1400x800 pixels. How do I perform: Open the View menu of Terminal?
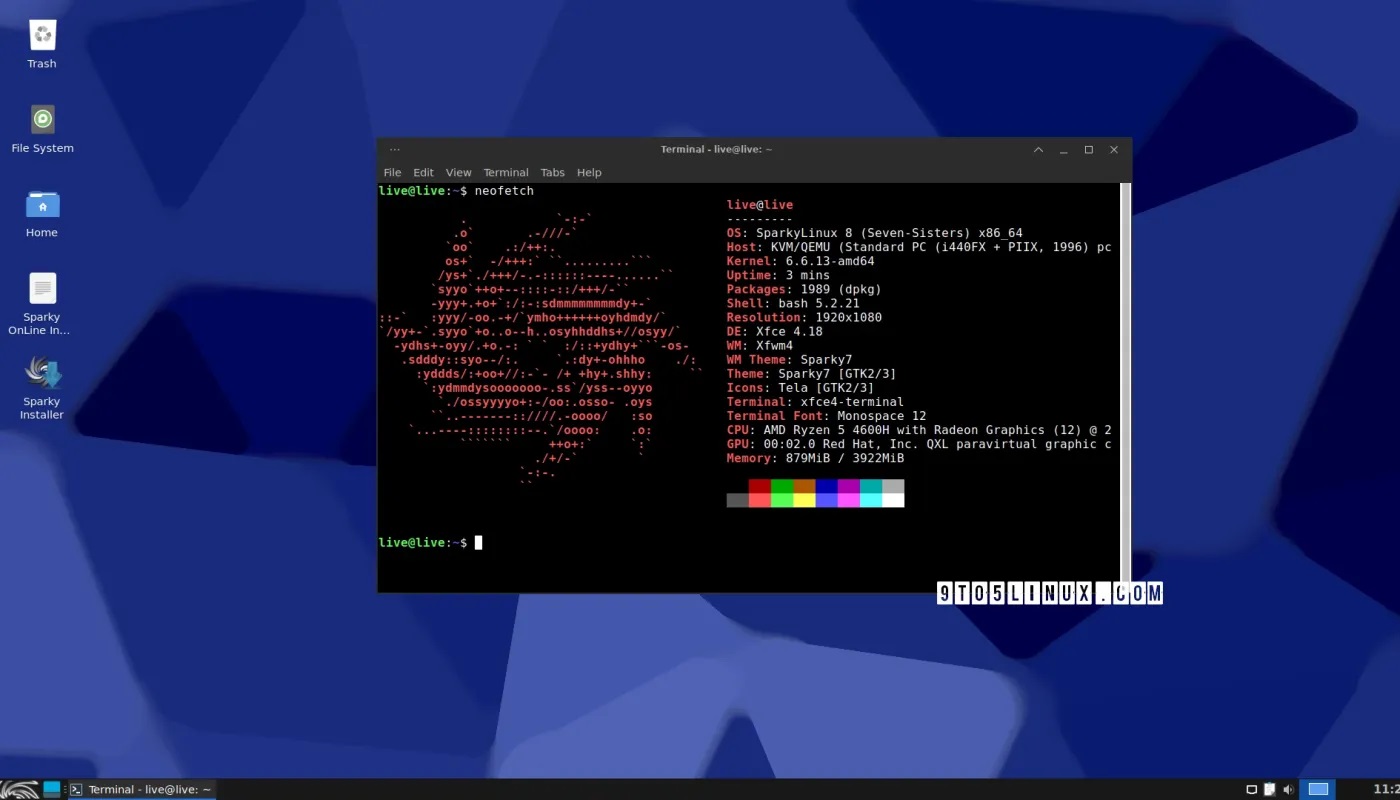pyautogui.click(x=458, y=172)
